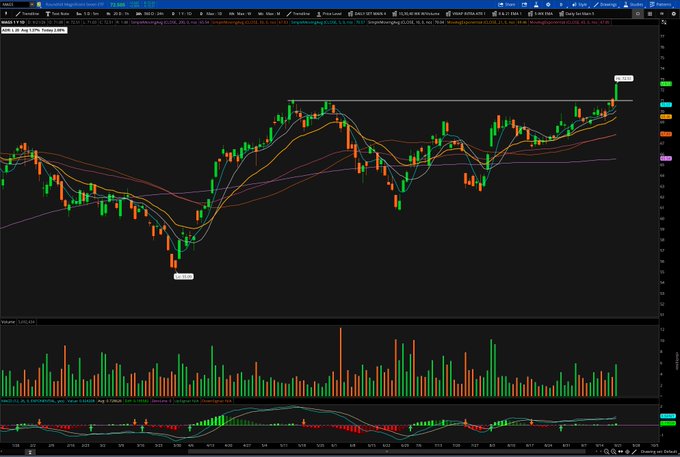The width and height of the screenshot is (680, 457).
Task: Switch to the 1 Y : 1D timeframe
Action: 181,13
